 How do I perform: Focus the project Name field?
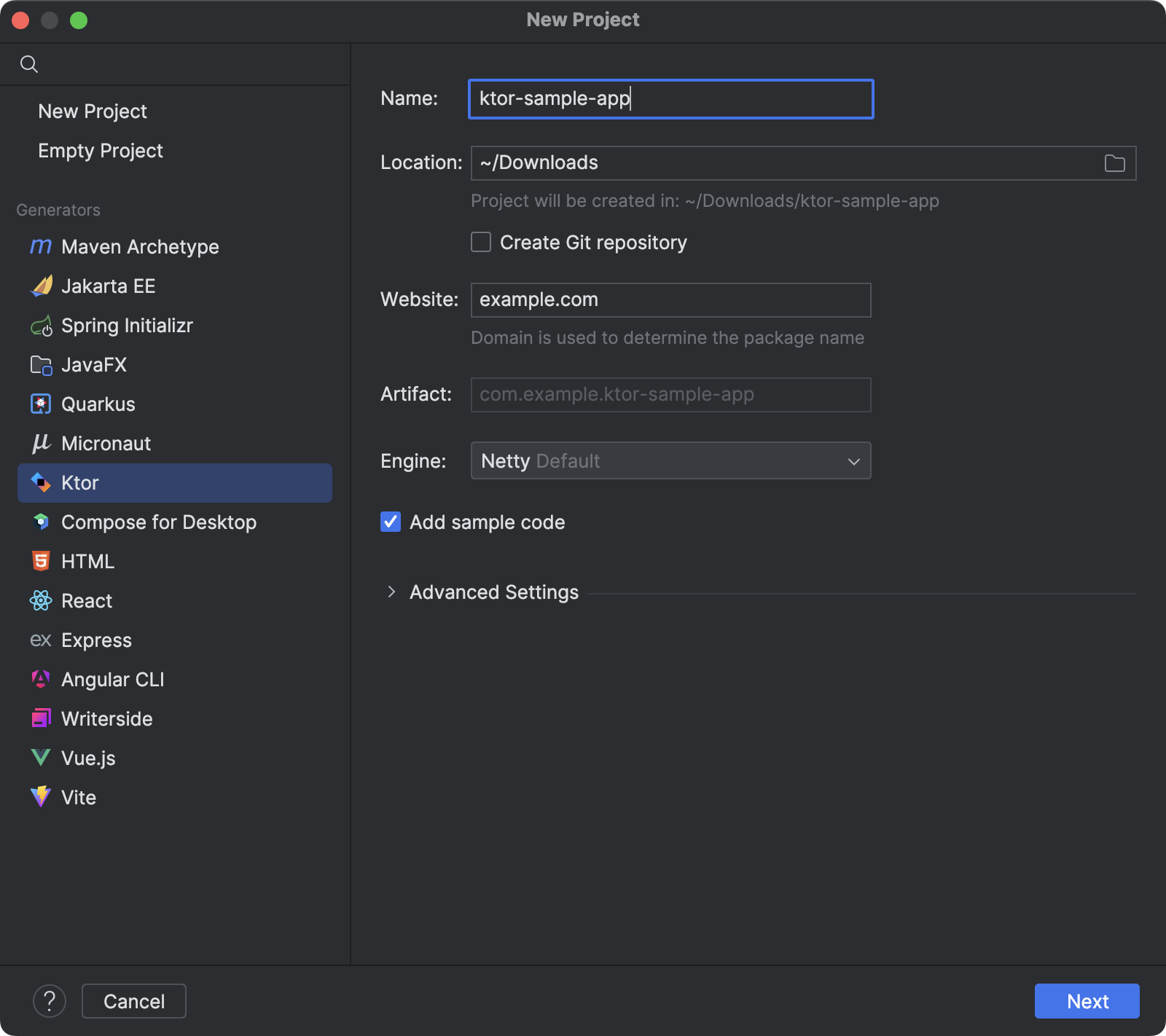tap(670, 99)
